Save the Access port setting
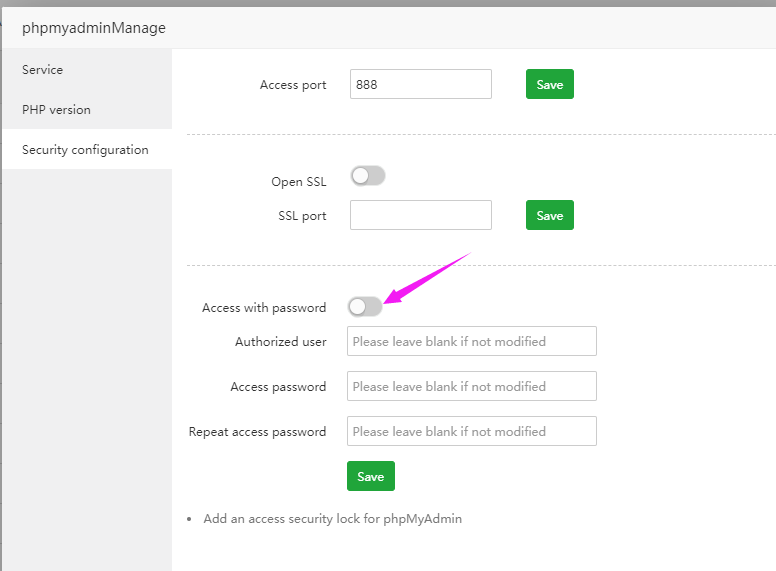Viewport: 776px width, 571px height. [x=550, y=85]
